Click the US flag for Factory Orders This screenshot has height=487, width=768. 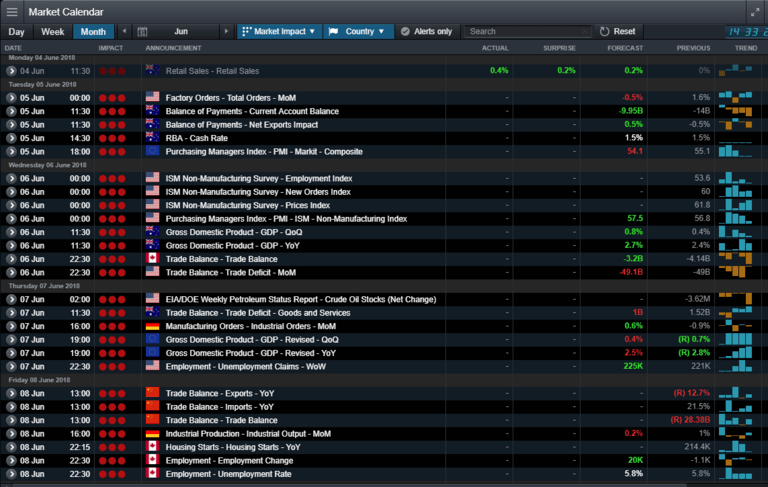click(x=152, y=97)
